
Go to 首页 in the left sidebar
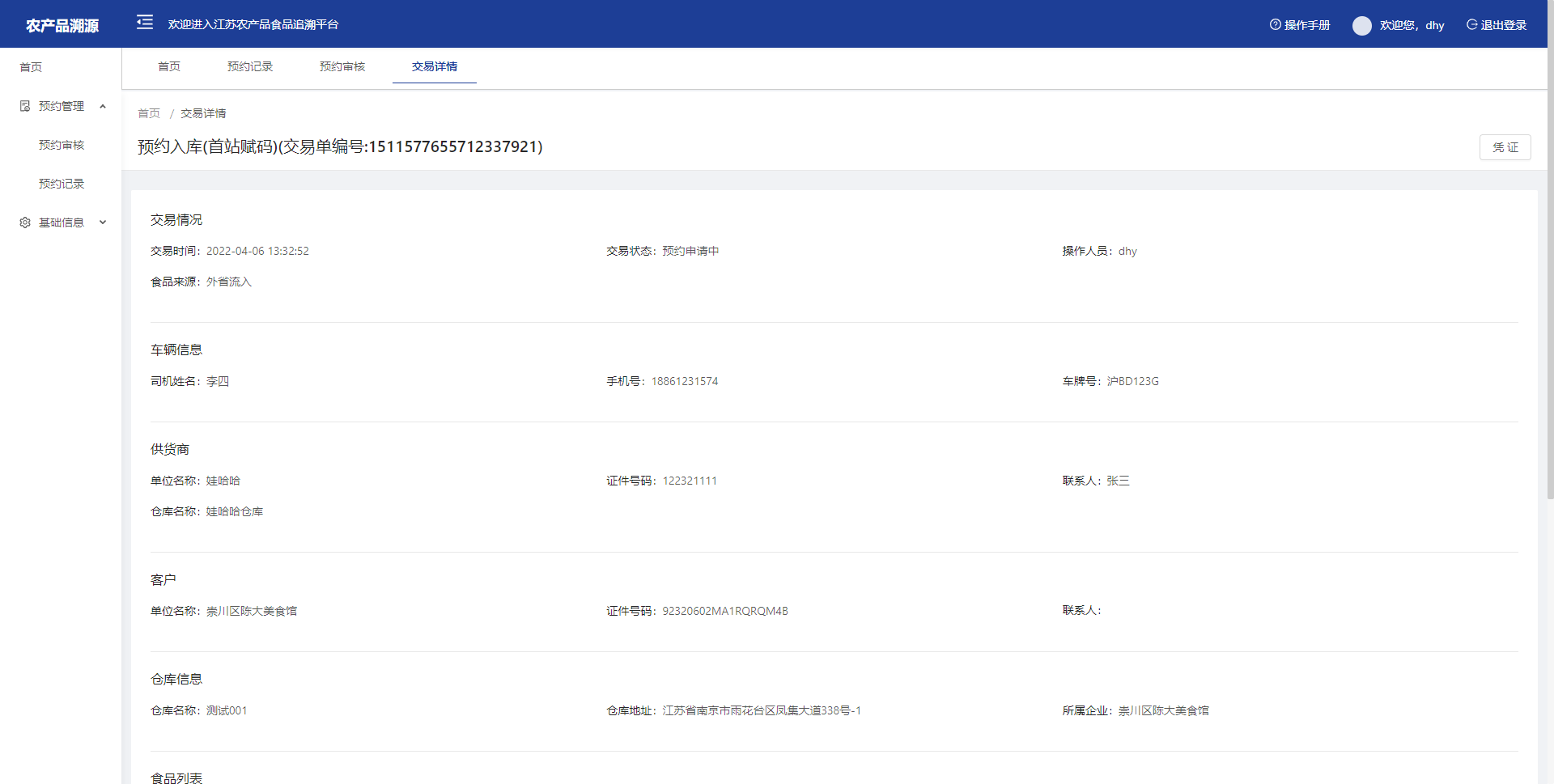pos(31,67)
